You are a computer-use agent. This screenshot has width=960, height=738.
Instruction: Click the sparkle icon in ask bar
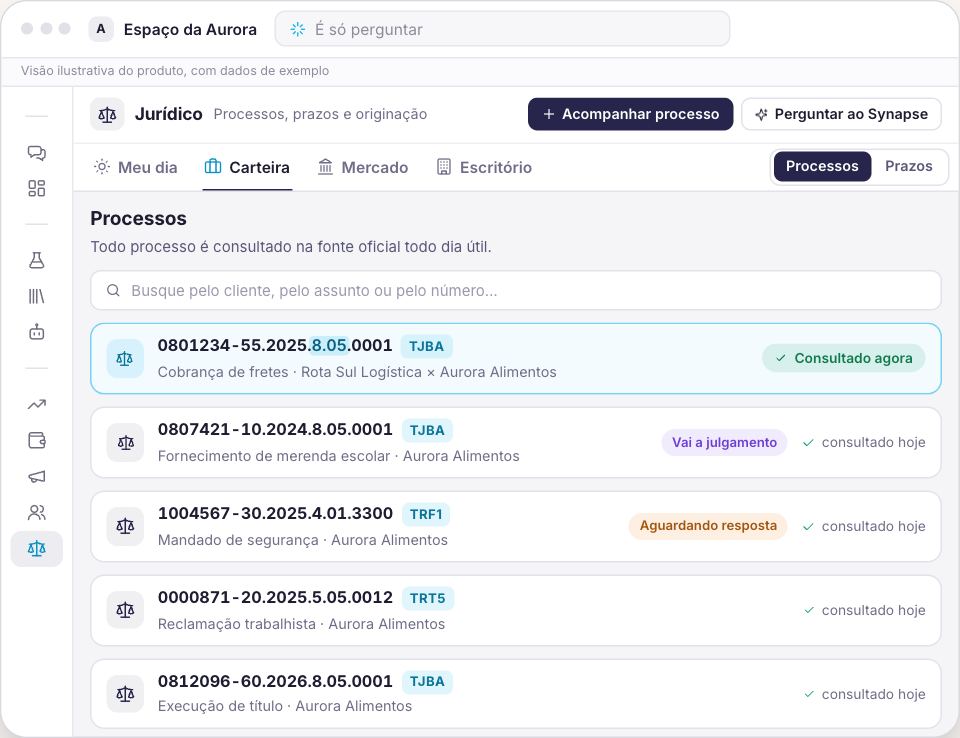pos(298,29)
